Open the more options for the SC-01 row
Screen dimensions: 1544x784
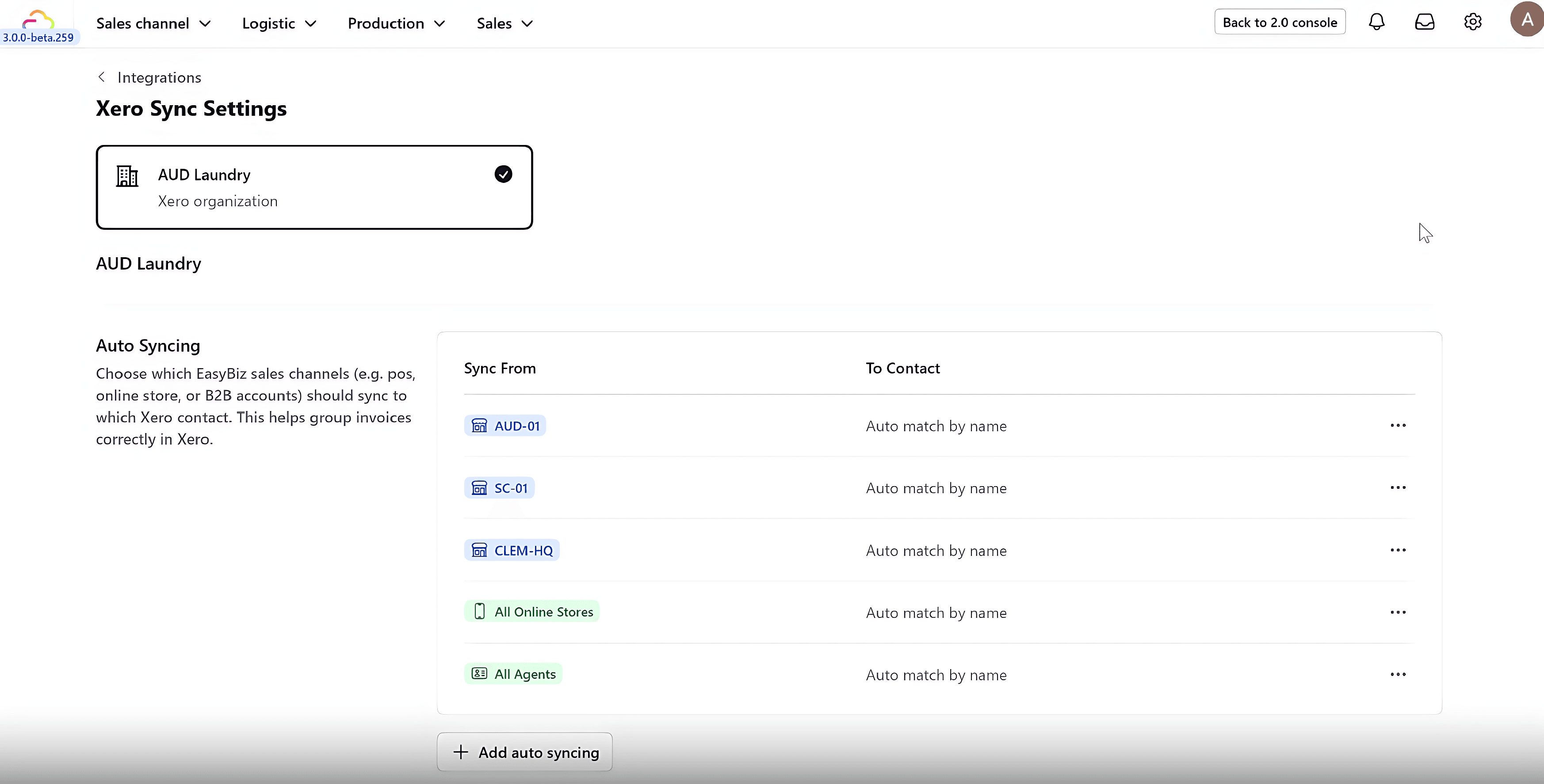point(1398,487)
